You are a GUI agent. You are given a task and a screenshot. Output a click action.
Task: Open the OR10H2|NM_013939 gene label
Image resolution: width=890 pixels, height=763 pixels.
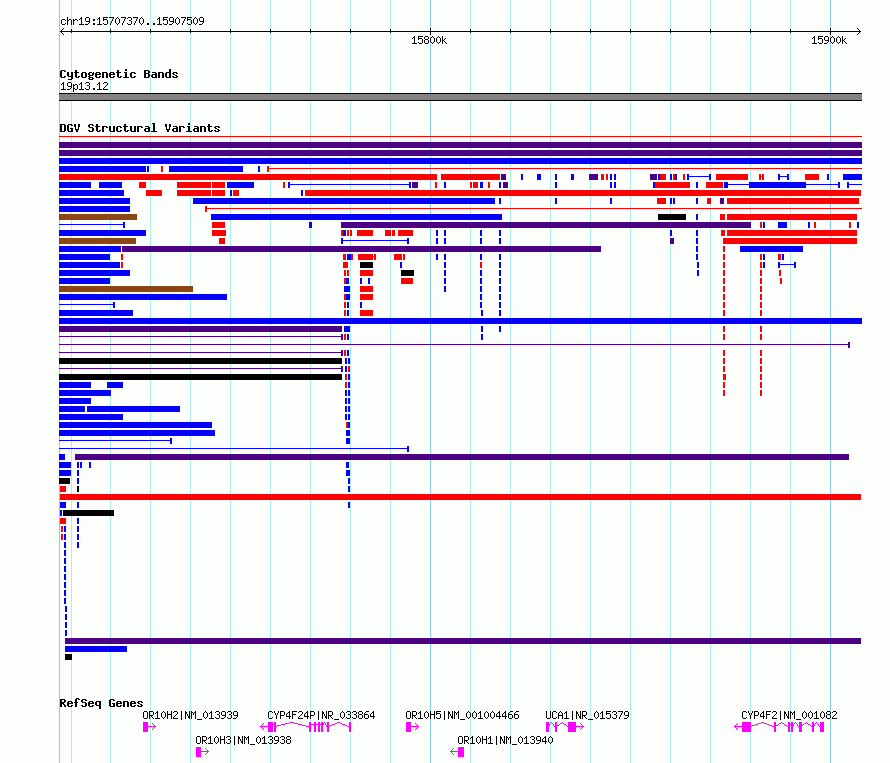click(190, 715)
